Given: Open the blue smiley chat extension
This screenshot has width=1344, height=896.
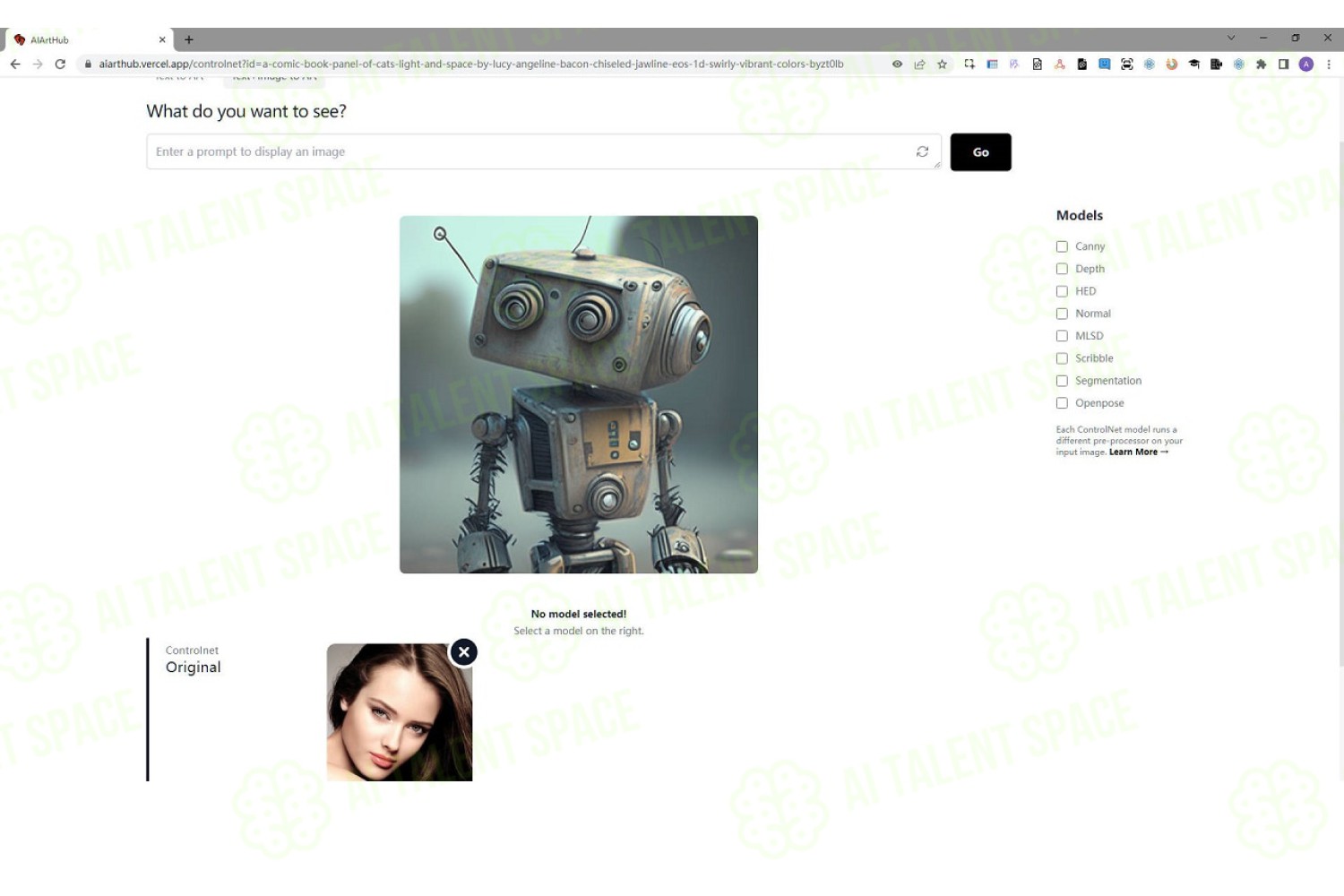Looking at the screenshot, I should (x=1104, y=64).
